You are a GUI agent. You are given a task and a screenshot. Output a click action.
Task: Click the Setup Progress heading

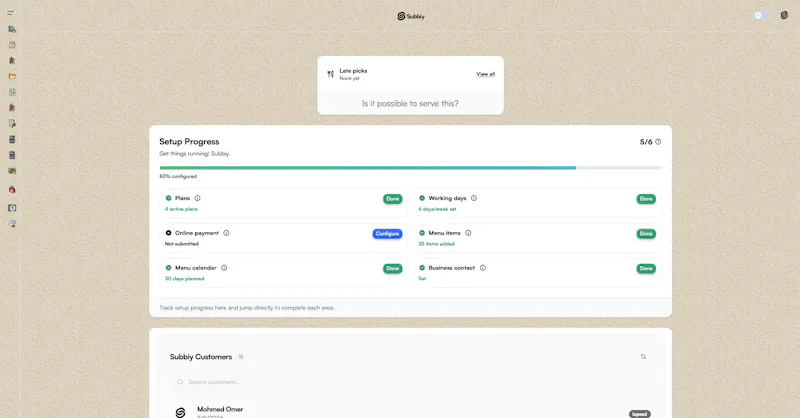(x=189, y=142)
